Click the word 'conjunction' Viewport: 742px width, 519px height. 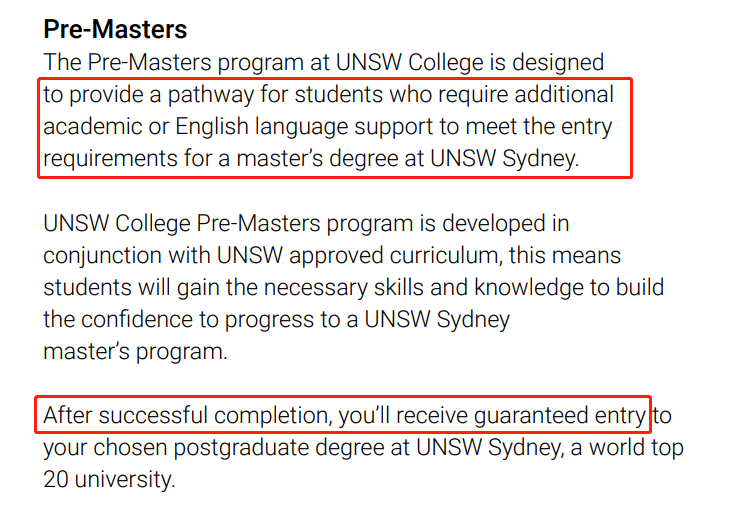(103, 255)
